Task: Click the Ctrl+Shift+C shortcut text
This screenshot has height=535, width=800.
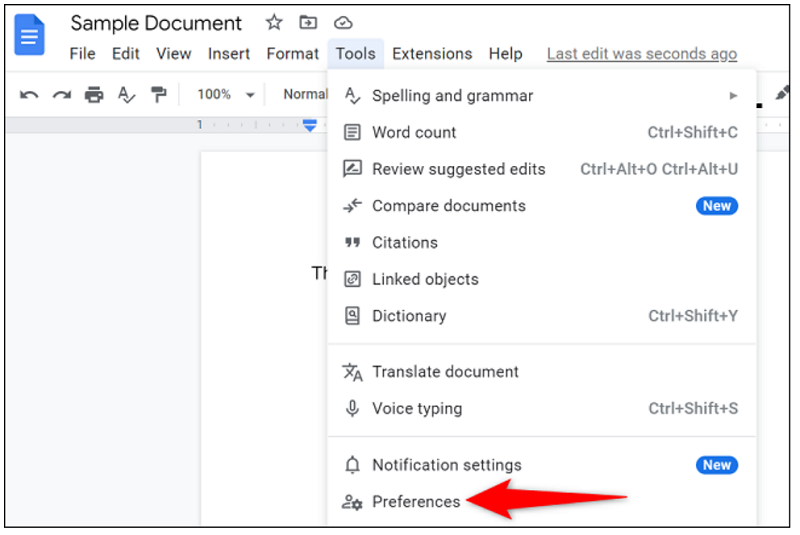Action: pyautogui.click(x=692, y=133)
